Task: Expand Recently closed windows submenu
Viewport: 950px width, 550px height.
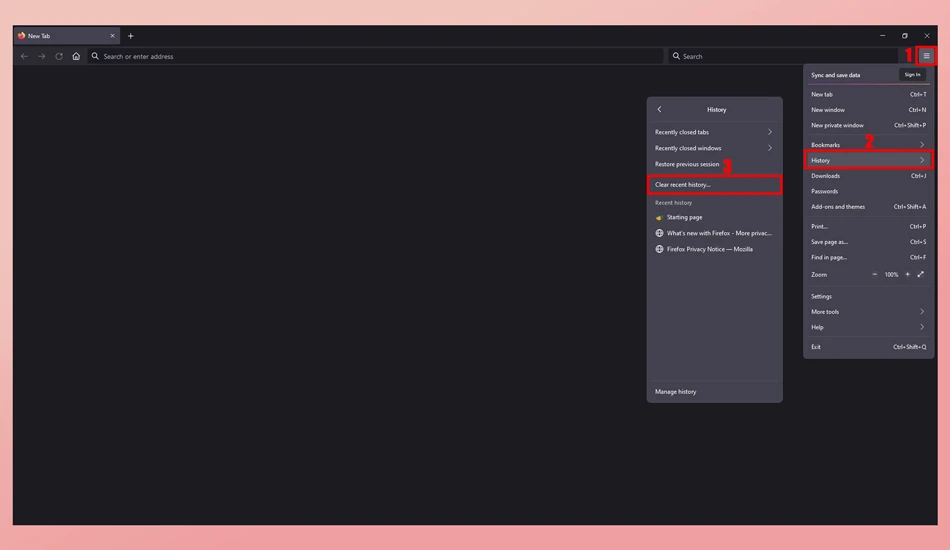Action: [714, 148]
